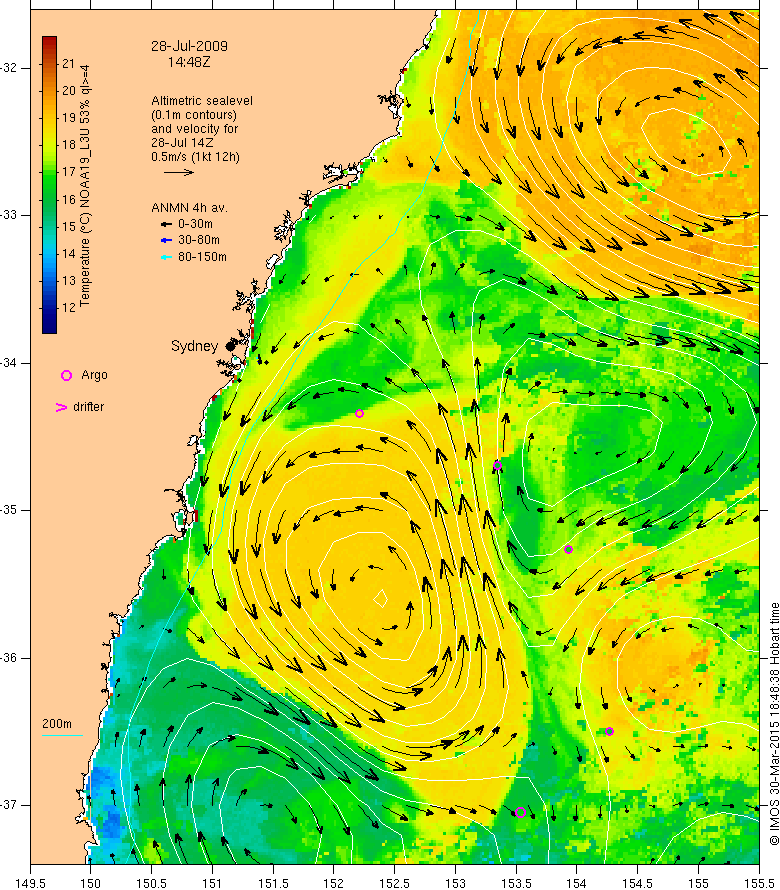Click the color bar tick label 17
Screen dimensions: 780x890
coord(69,172)
